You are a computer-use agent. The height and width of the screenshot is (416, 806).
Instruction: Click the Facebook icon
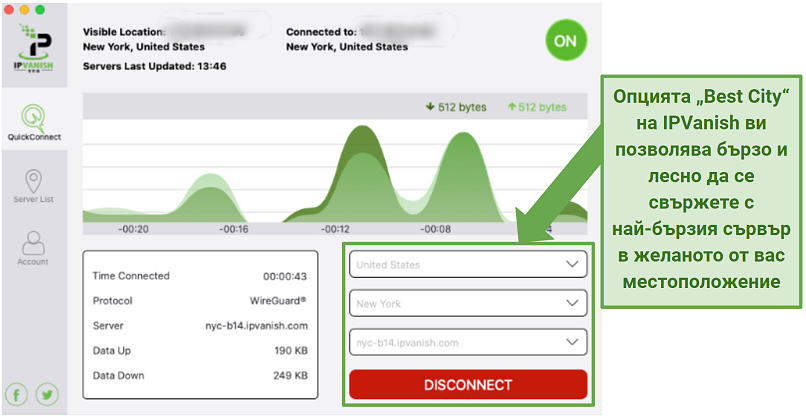tap(16, 394)
